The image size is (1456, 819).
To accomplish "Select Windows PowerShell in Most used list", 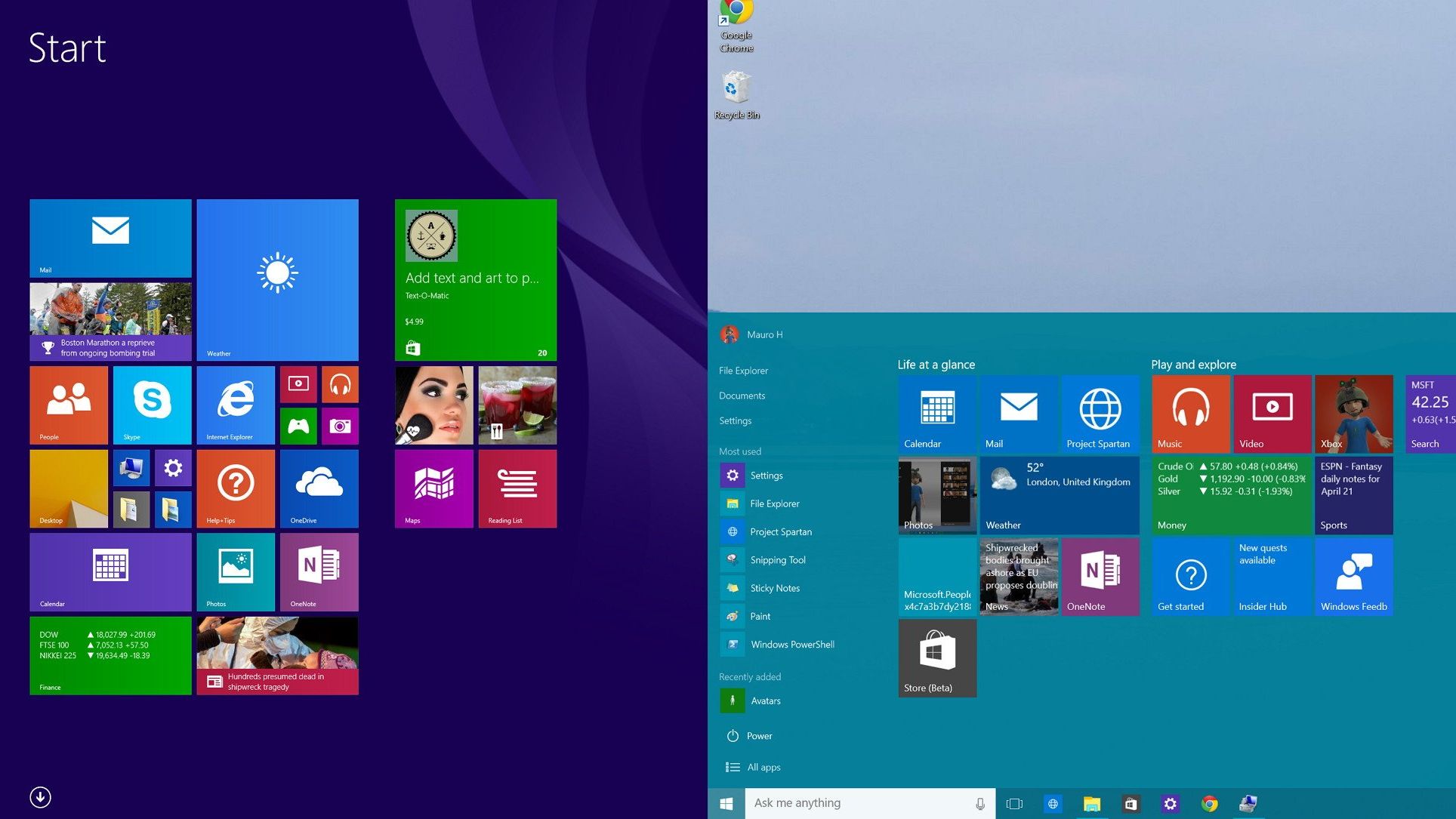I will [x=779, y=645].
